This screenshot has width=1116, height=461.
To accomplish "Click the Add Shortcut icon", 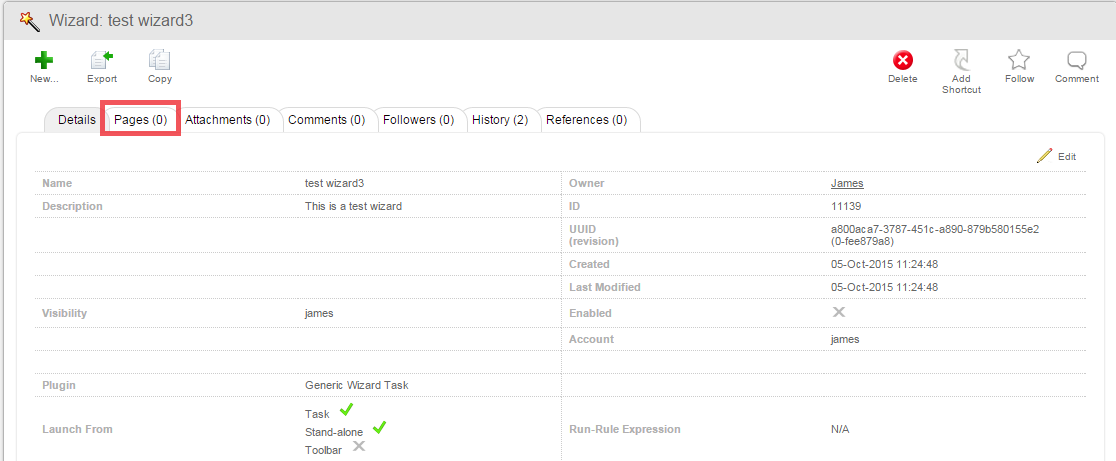I will 961,61.
